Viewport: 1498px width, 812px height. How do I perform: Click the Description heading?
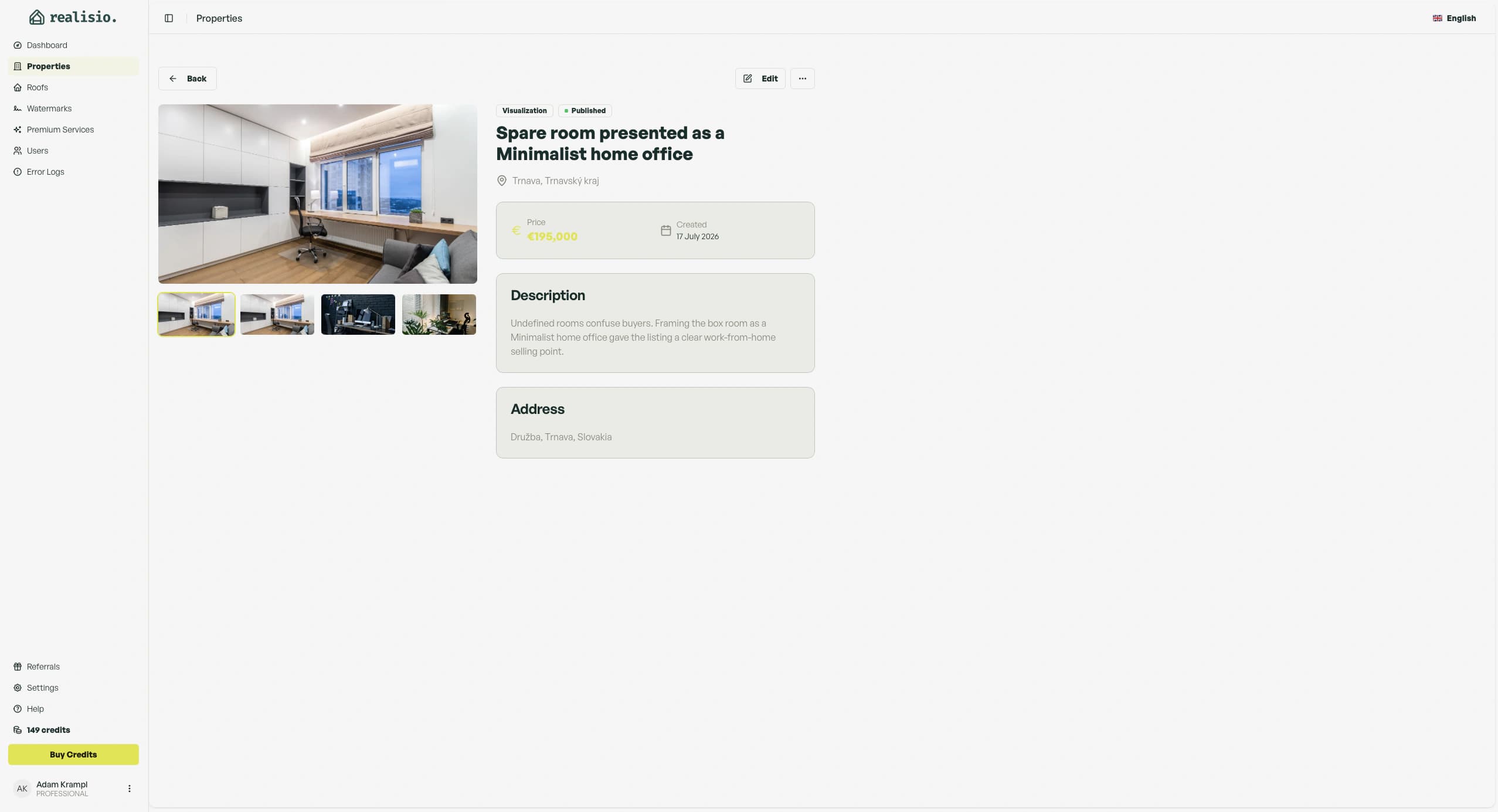coord(548,295)
